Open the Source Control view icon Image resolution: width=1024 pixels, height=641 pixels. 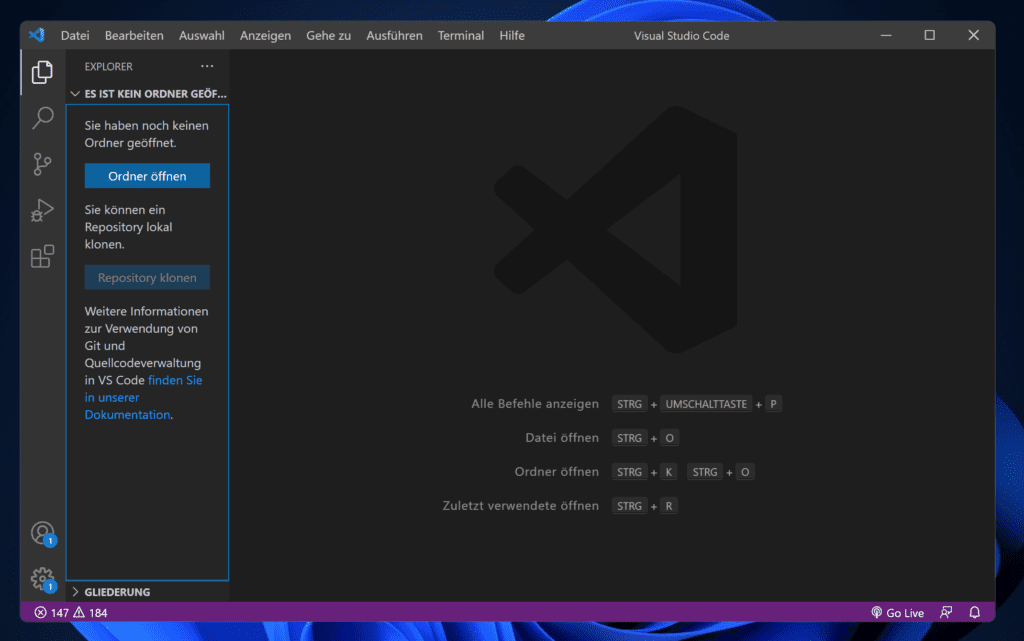point(42,164)
